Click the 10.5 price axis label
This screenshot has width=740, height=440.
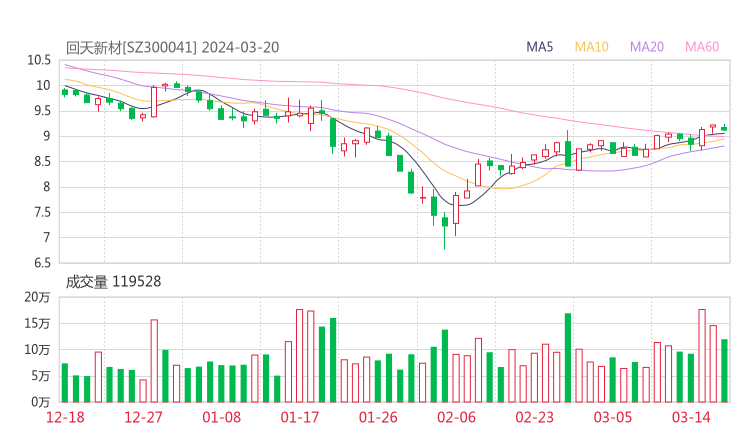pyautogui.click(x=39, y=60)
